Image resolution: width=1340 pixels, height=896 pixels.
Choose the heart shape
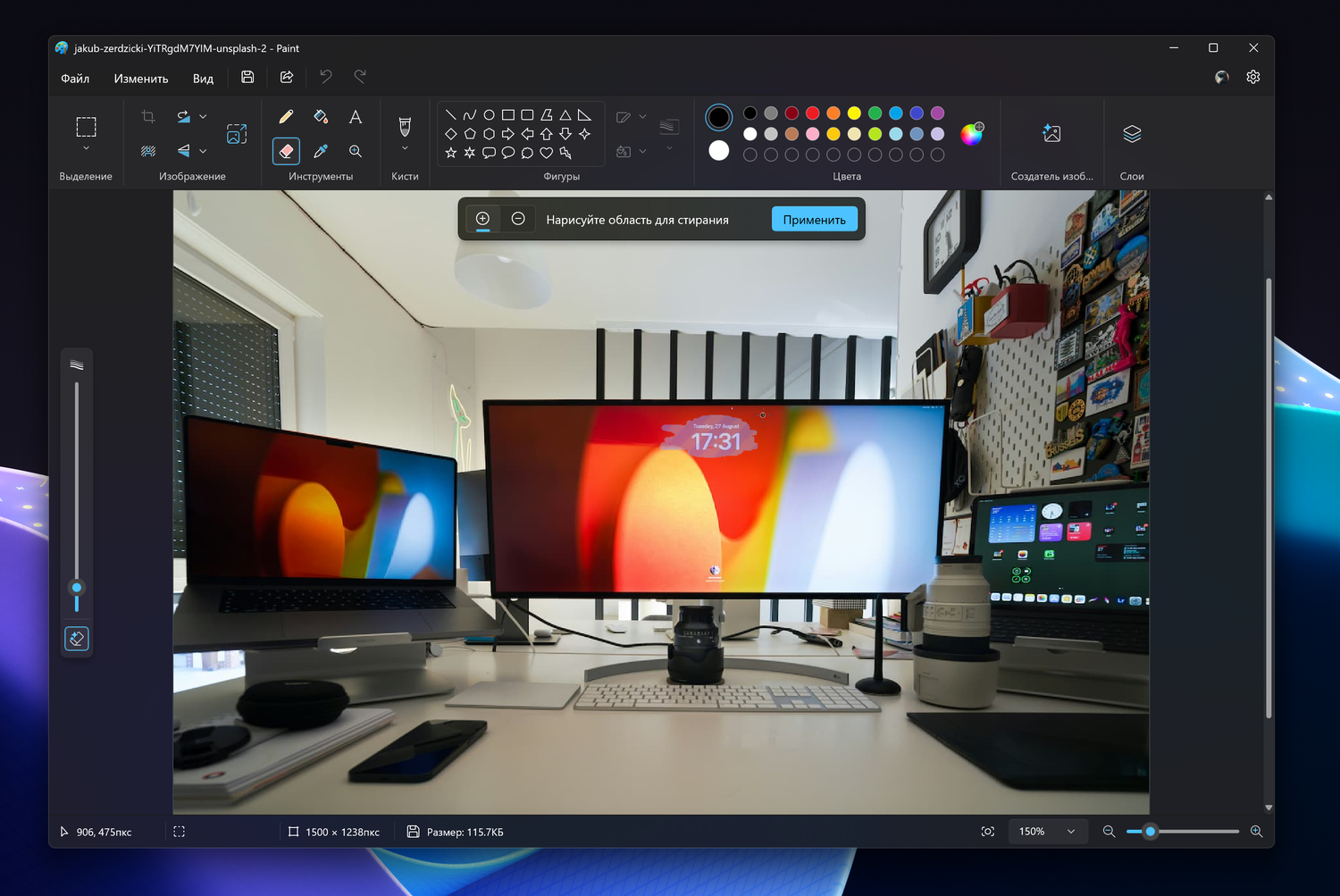click(x=546, y=153)
